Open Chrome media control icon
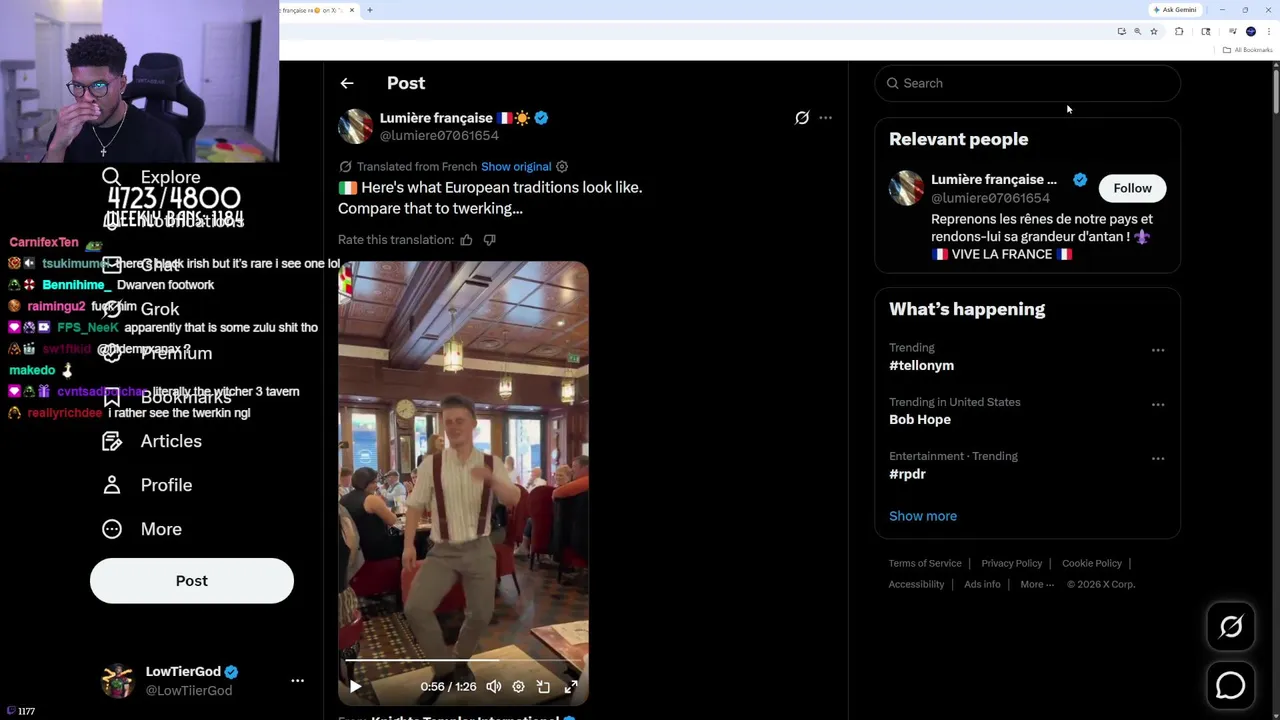Viewport: 1280px width, 720px height. (1232, 32)
